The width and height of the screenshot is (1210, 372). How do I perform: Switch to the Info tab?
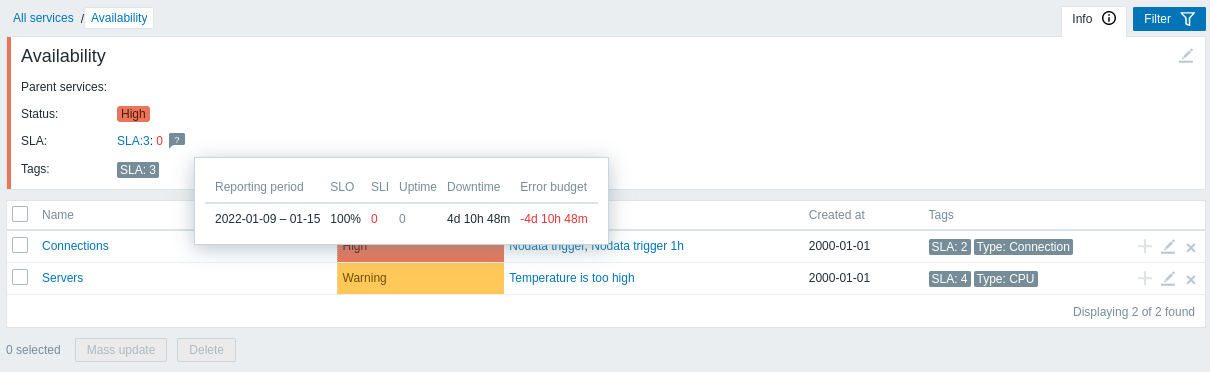[x=1094, y=19]
